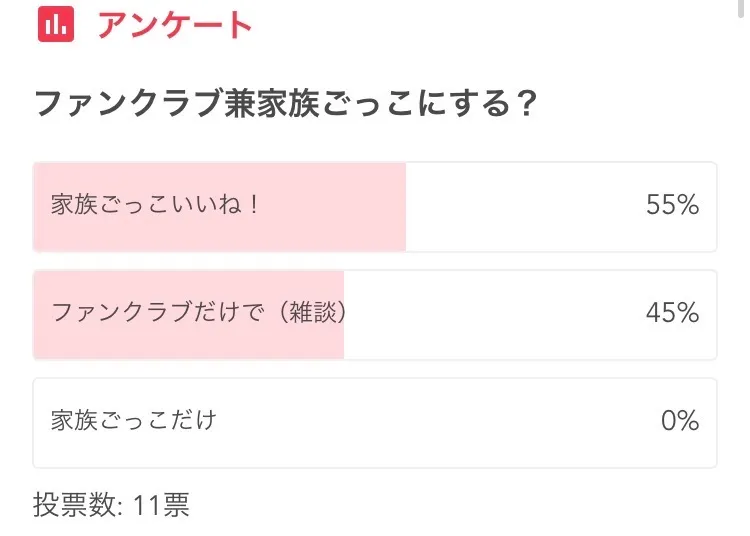Image resolution: width=750 pixels, height=536 pixels.
Task: Pick the 家族ごっこだけ option label
Action: [133, 421]
